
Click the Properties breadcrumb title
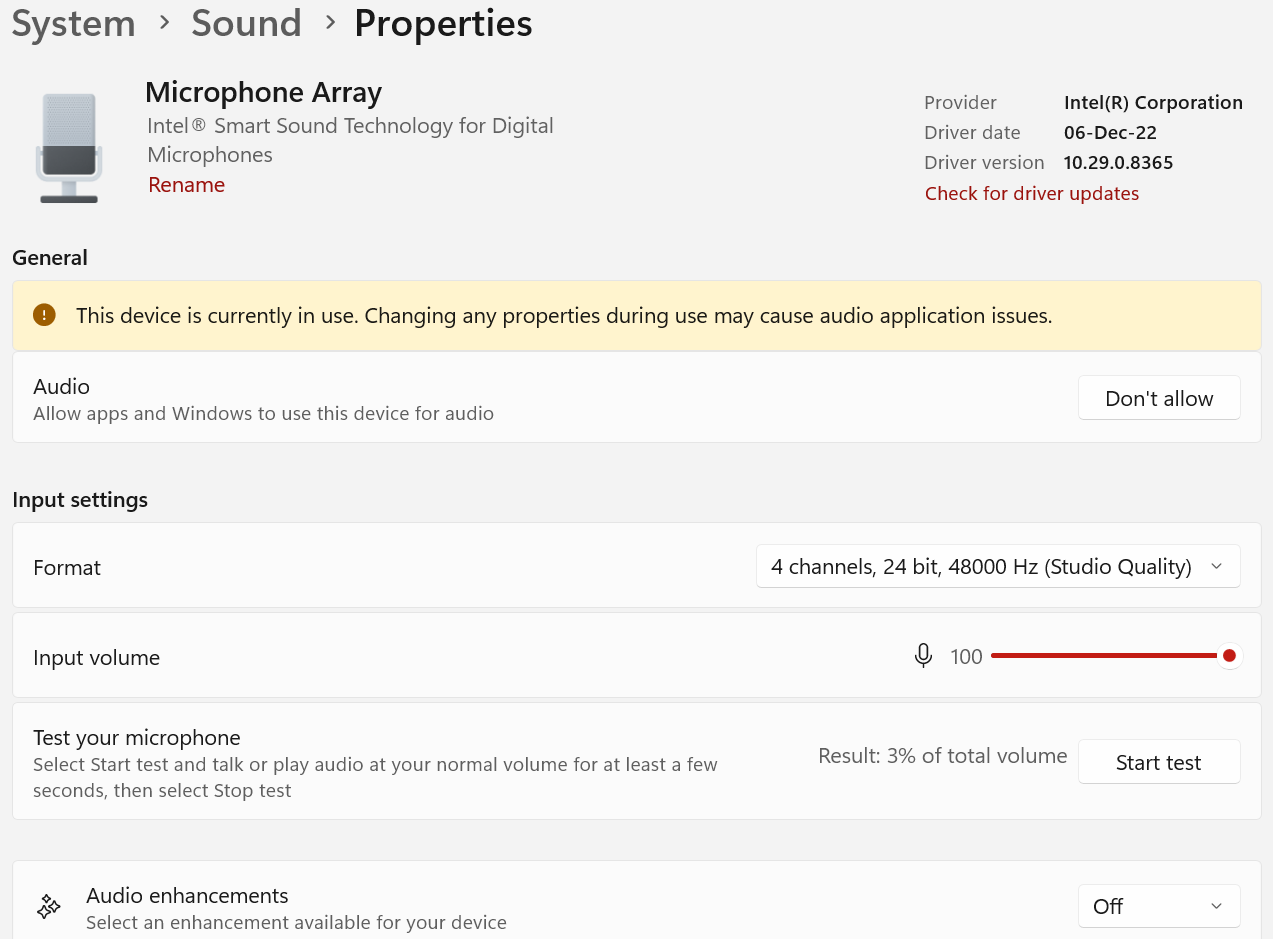click(x=443, y=23)
